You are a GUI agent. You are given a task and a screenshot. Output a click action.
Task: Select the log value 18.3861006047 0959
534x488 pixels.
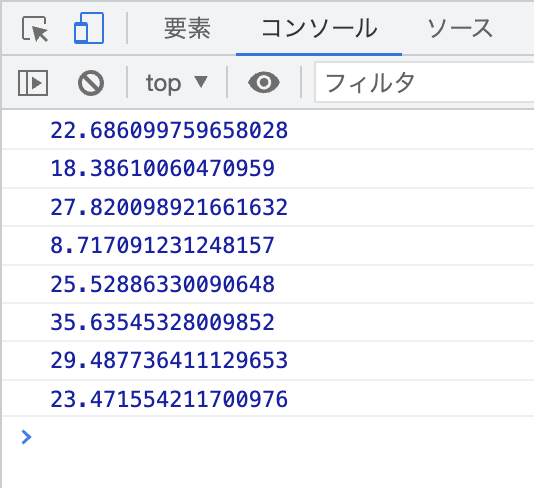point(162,168)
